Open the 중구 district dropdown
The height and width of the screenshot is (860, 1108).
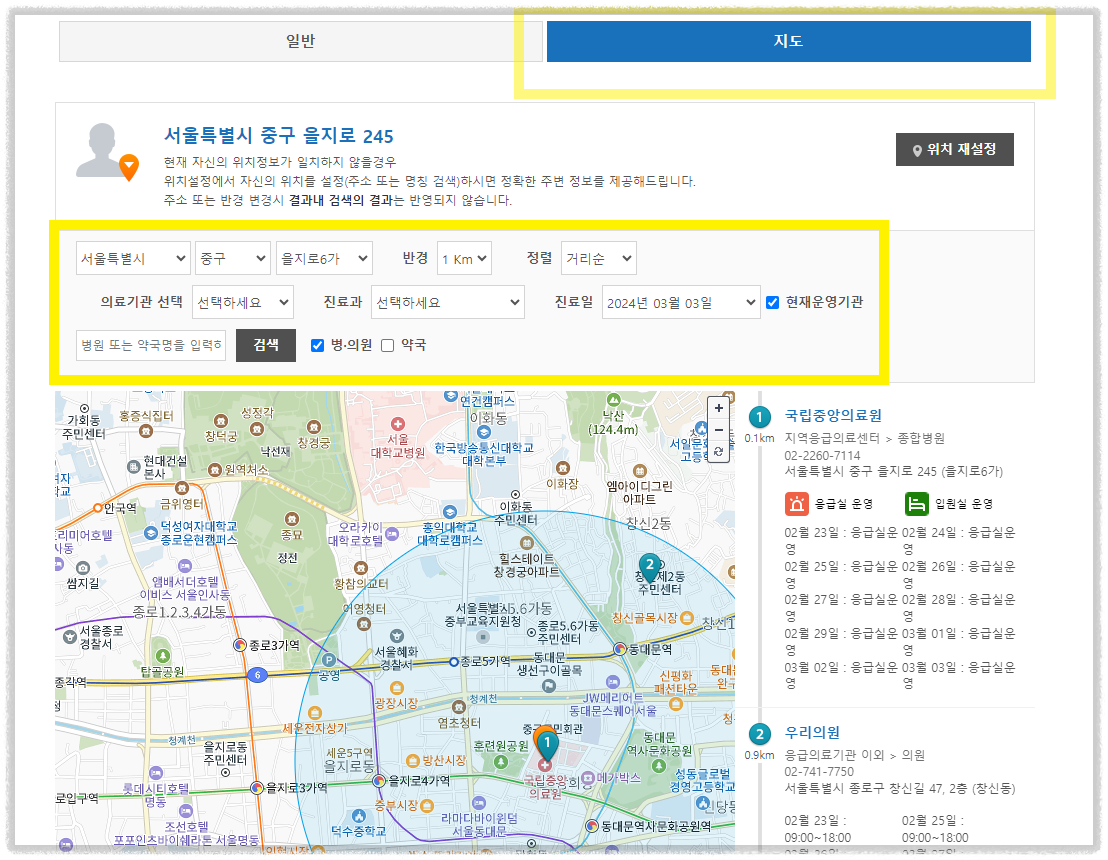(x=233, y=259)
